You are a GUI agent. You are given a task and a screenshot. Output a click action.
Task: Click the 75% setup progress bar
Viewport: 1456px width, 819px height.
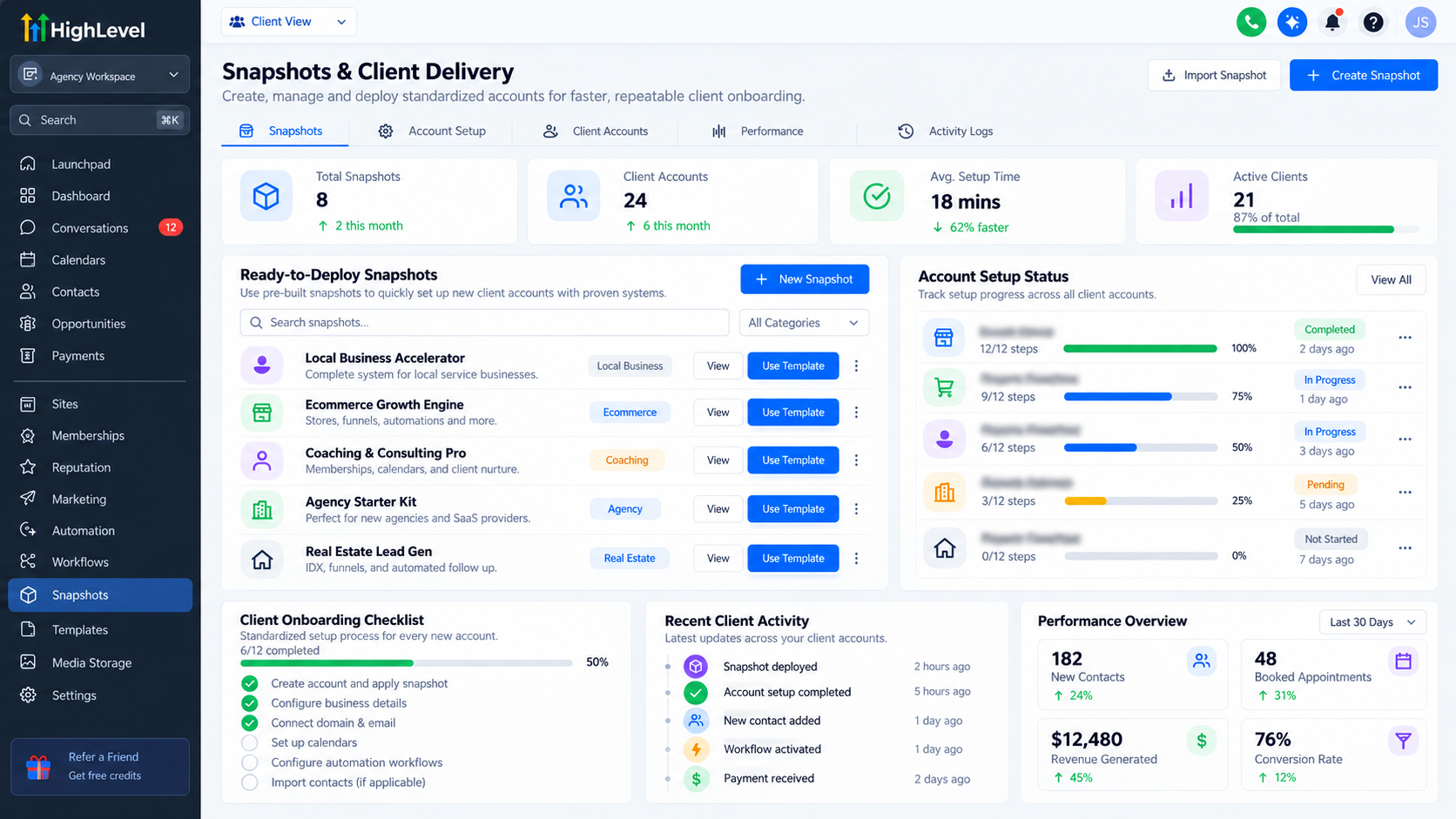point(1140,396)
